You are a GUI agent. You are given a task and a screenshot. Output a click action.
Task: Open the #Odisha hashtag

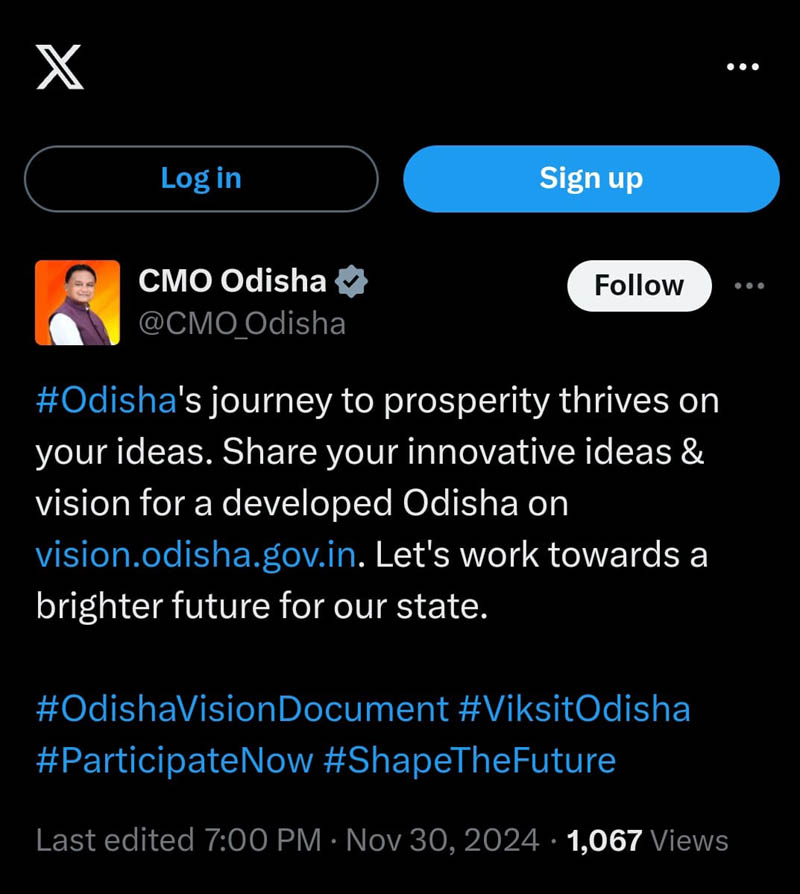106,401
